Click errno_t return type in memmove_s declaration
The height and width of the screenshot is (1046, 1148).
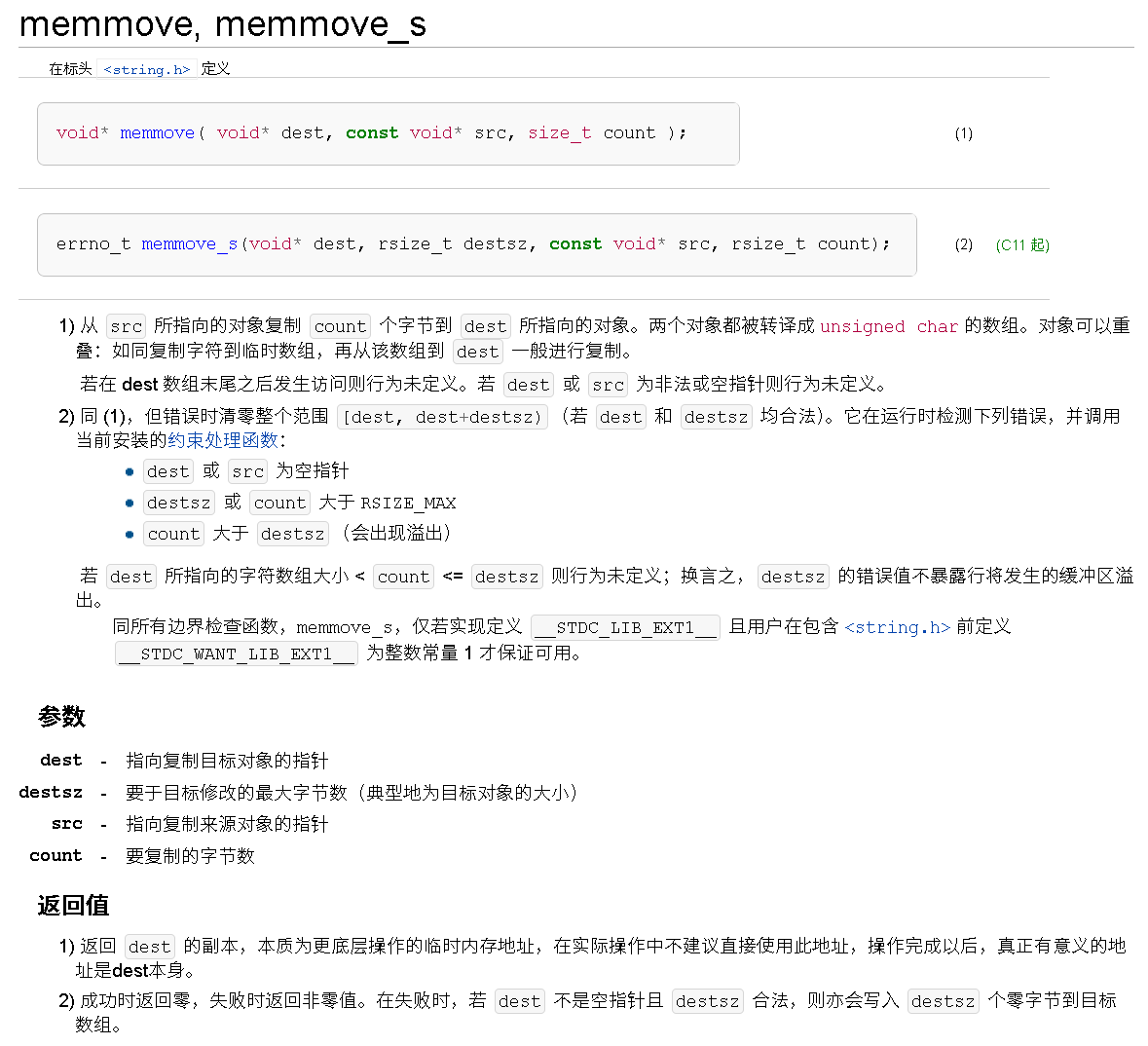(93, 244)
